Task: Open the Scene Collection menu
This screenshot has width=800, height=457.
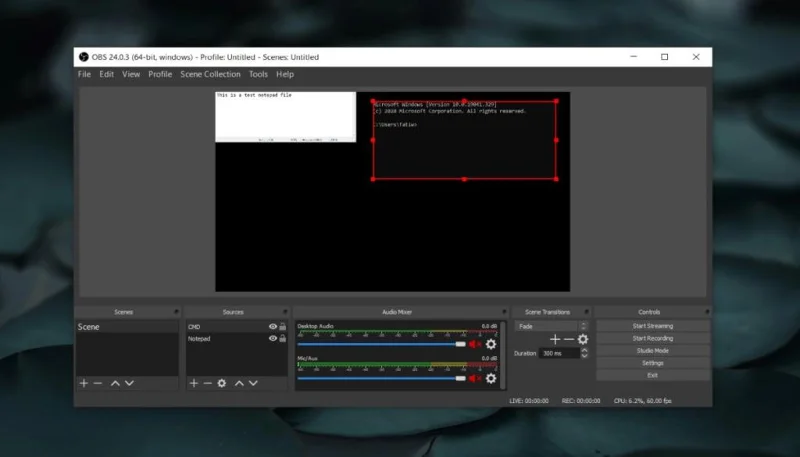Action: tap(210, 74)
